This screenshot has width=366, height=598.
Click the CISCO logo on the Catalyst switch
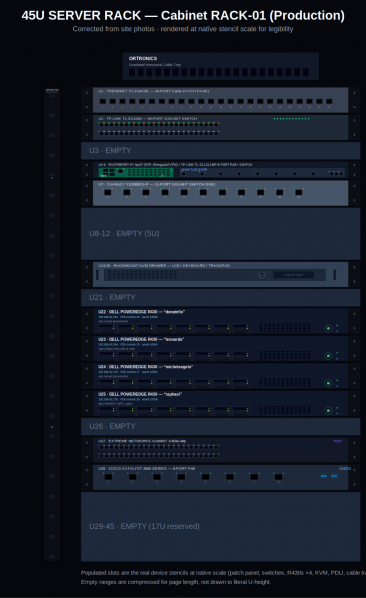[345, 468]
